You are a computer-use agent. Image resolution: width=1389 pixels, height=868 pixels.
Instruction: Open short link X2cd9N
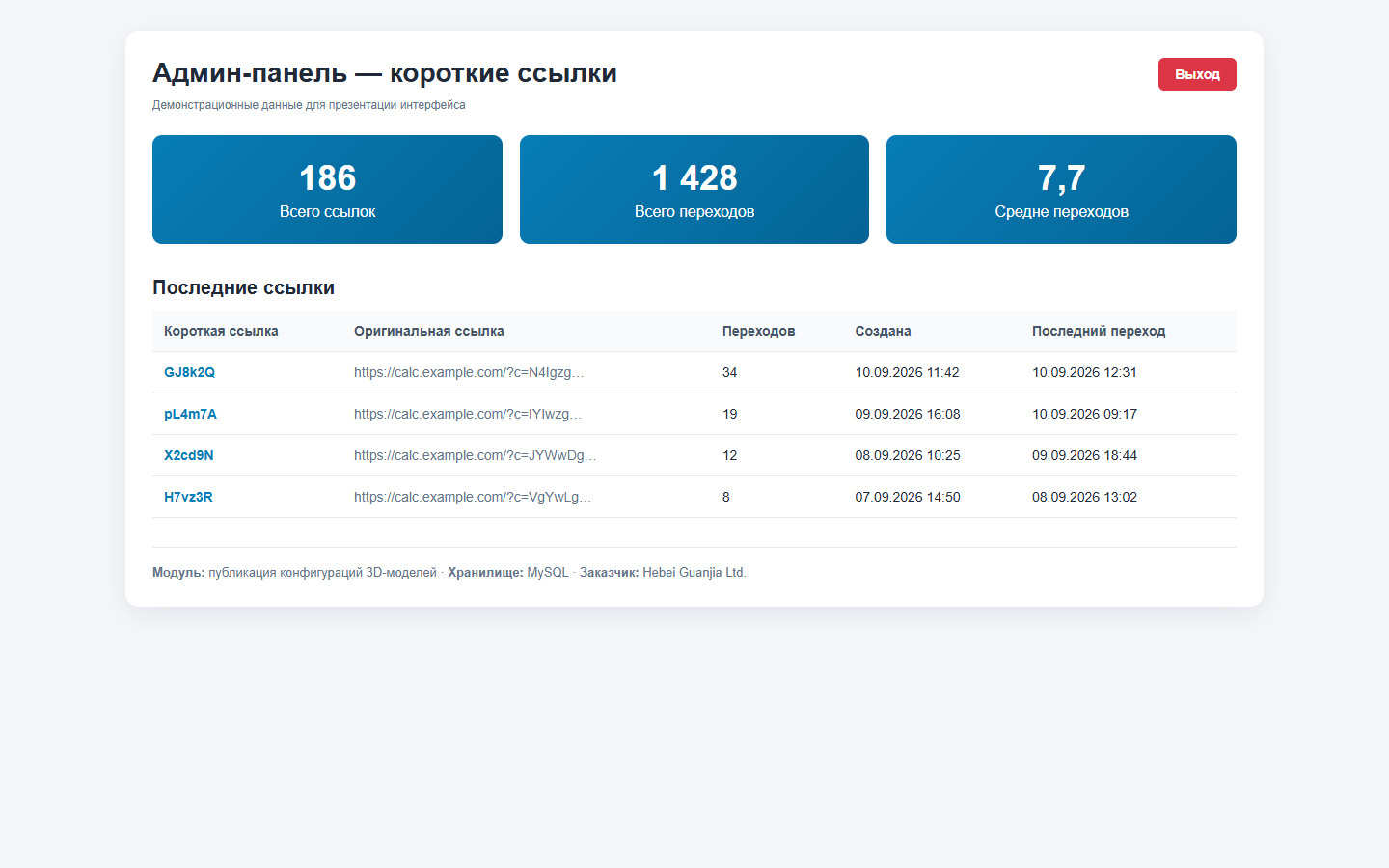click(189, 455)
